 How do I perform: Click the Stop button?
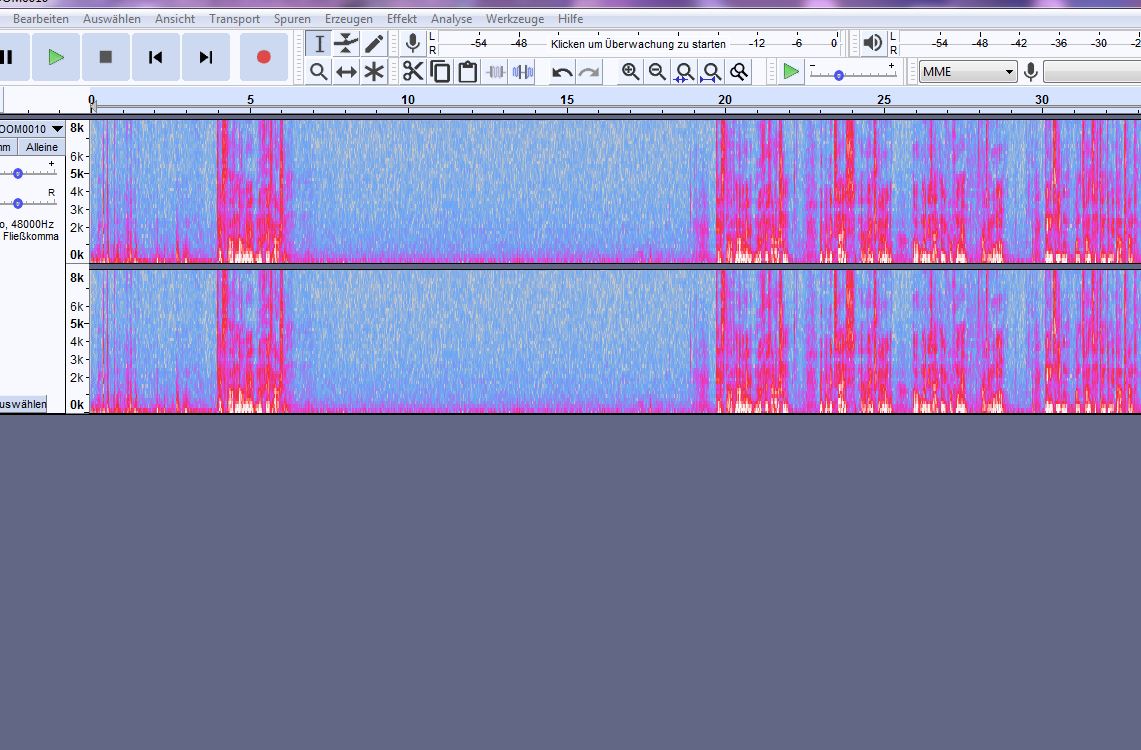tap(106, 57)
